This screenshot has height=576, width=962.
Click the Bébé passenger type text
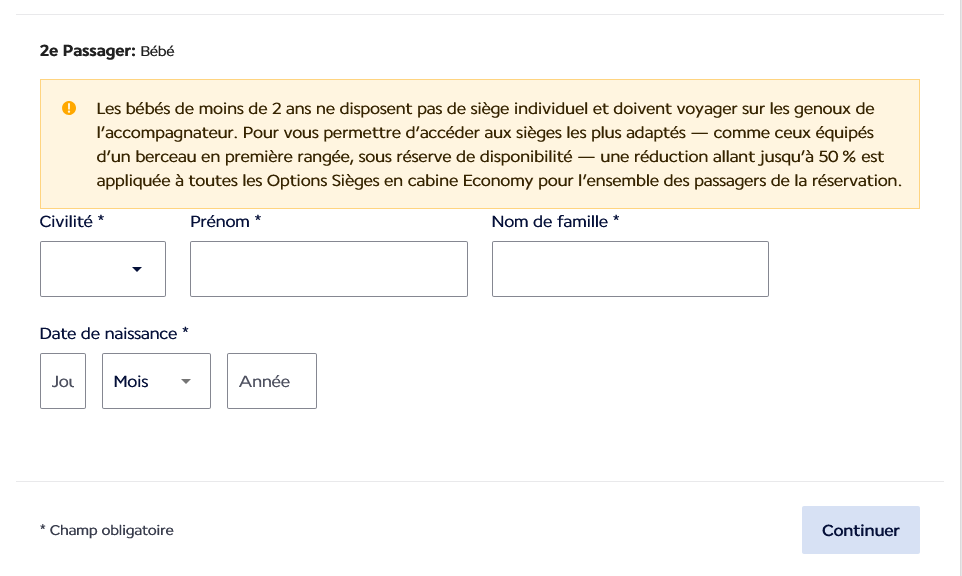pos(157,52)
